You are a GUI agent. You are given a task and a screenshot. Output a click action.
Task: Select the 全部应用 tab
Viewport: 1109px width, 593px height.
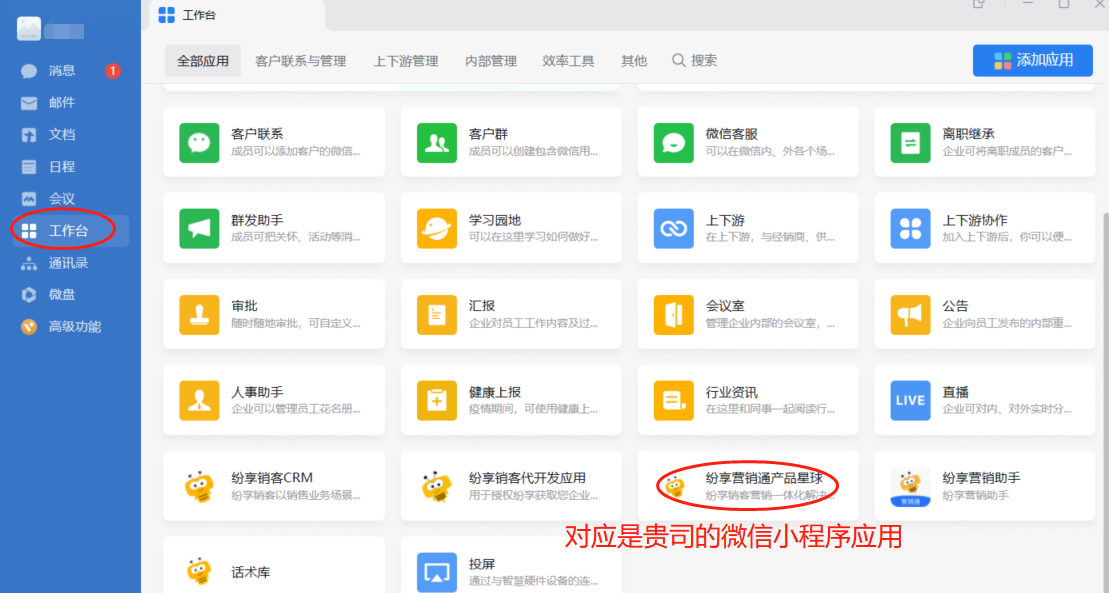[x=203, y=61]
